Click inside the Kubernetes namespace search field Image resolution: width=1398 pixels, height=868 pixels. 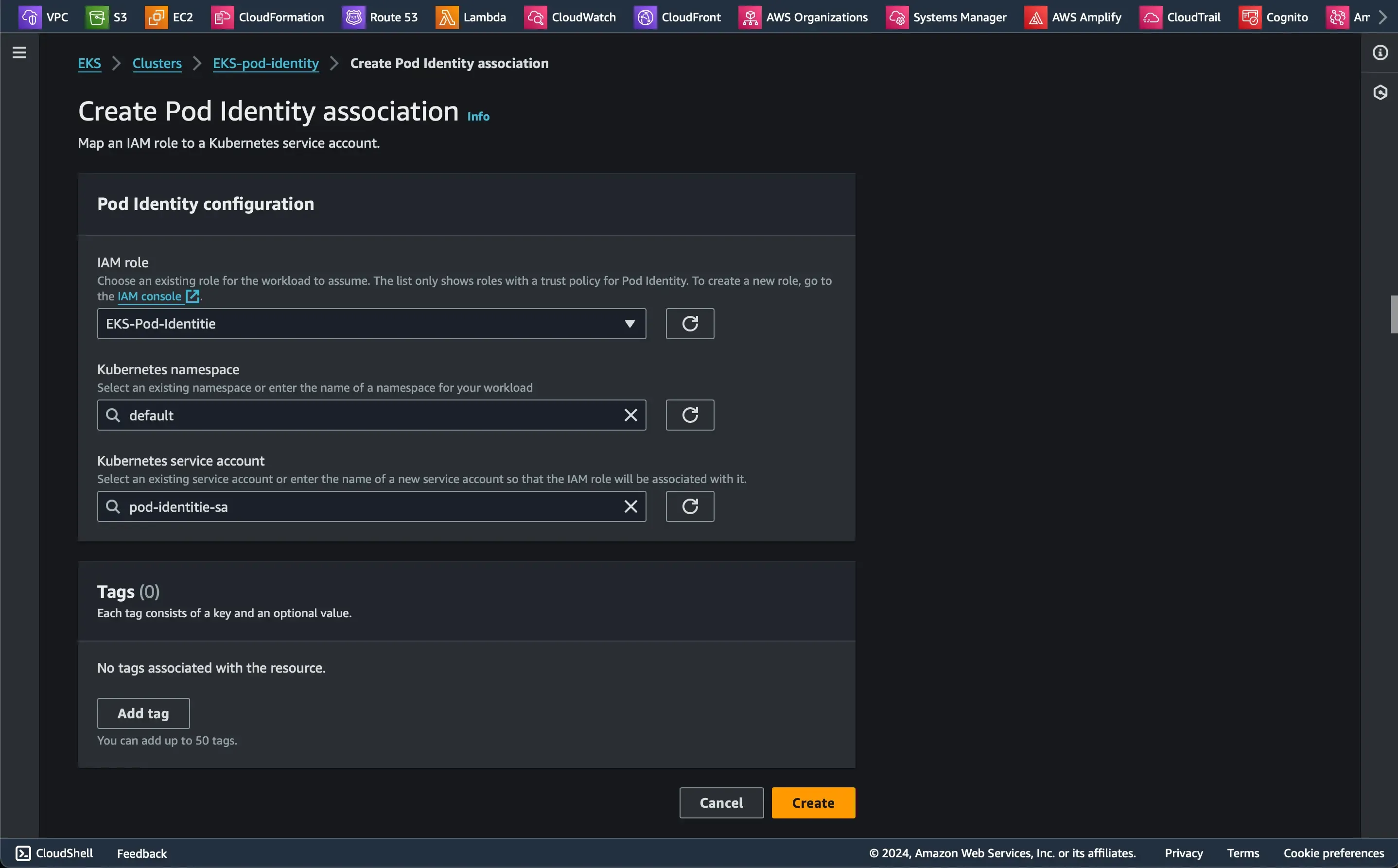(x=367, y=415)
